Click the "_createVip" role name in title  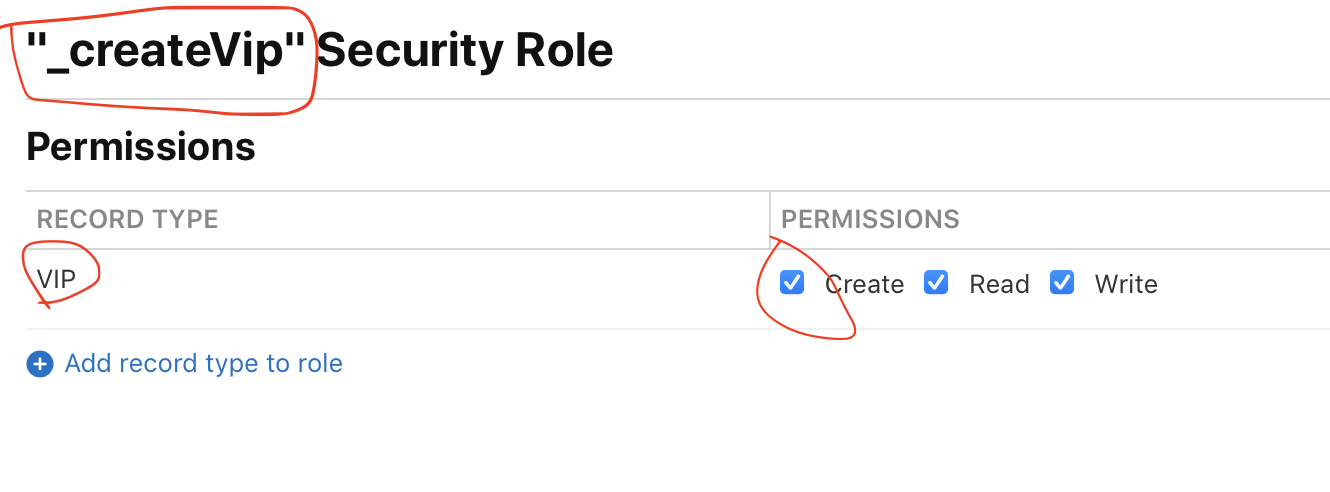[166, 50]
